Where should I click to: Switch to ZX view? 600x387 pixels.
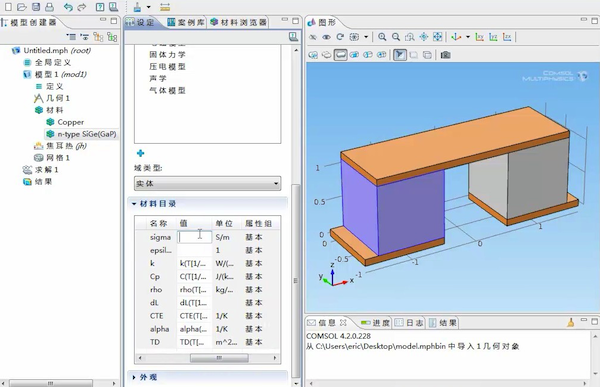coord(507,37)
